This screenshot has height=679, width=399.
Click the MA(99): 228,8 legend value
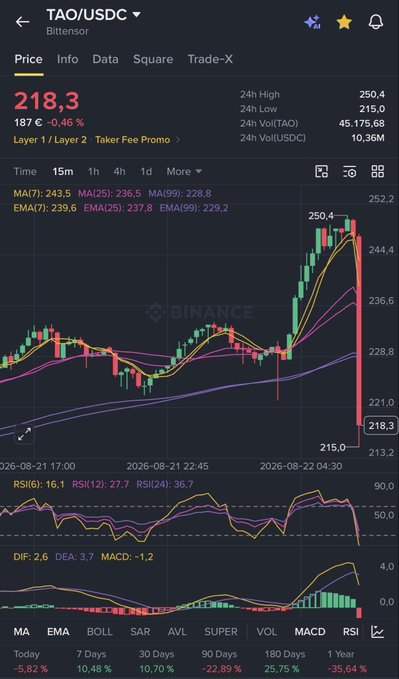pos(180,194)
